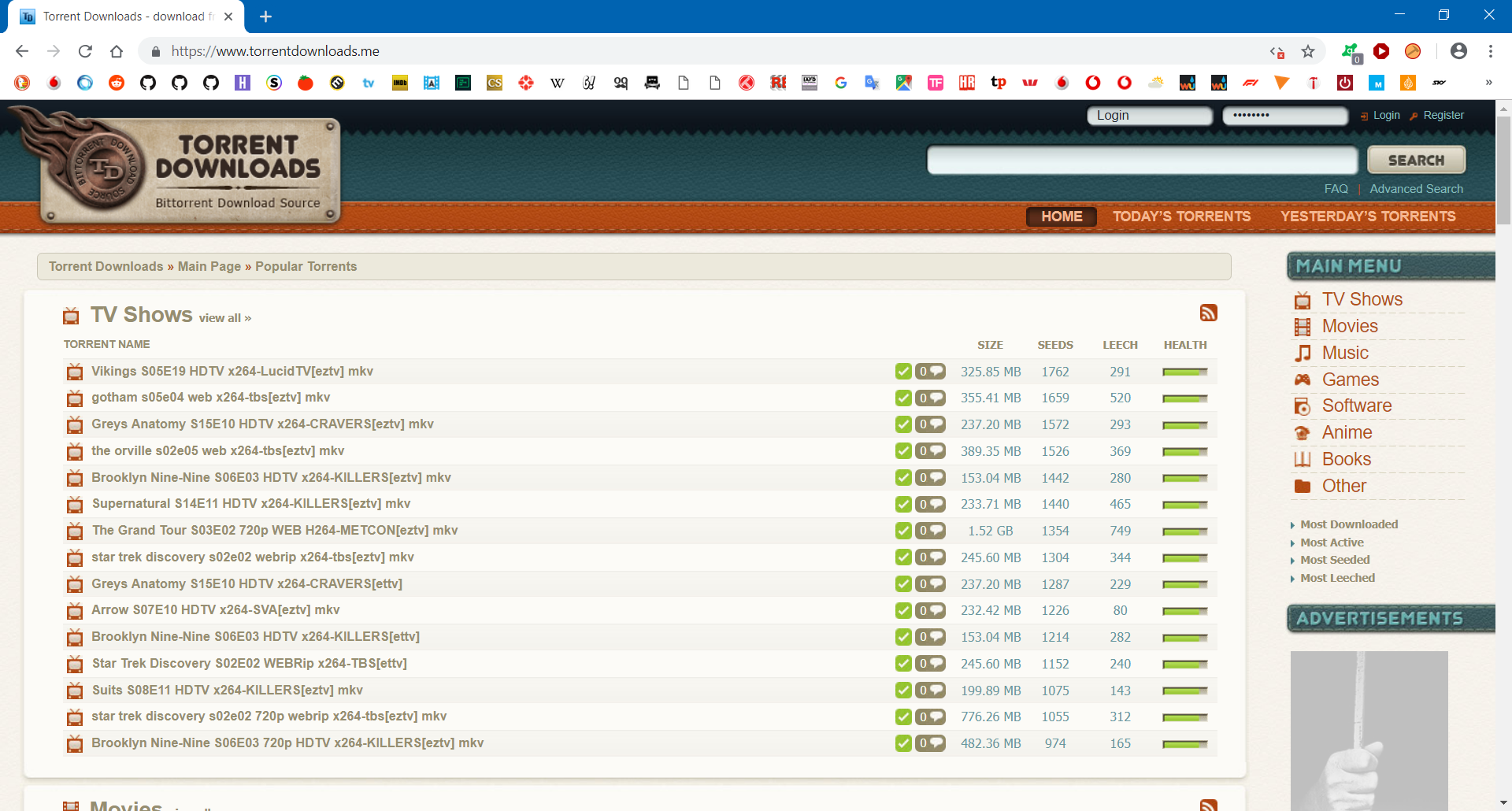This screenshot has width=1512, height=811.
Task: Open the browser profile avatar menu
Action: (1459, 50)
